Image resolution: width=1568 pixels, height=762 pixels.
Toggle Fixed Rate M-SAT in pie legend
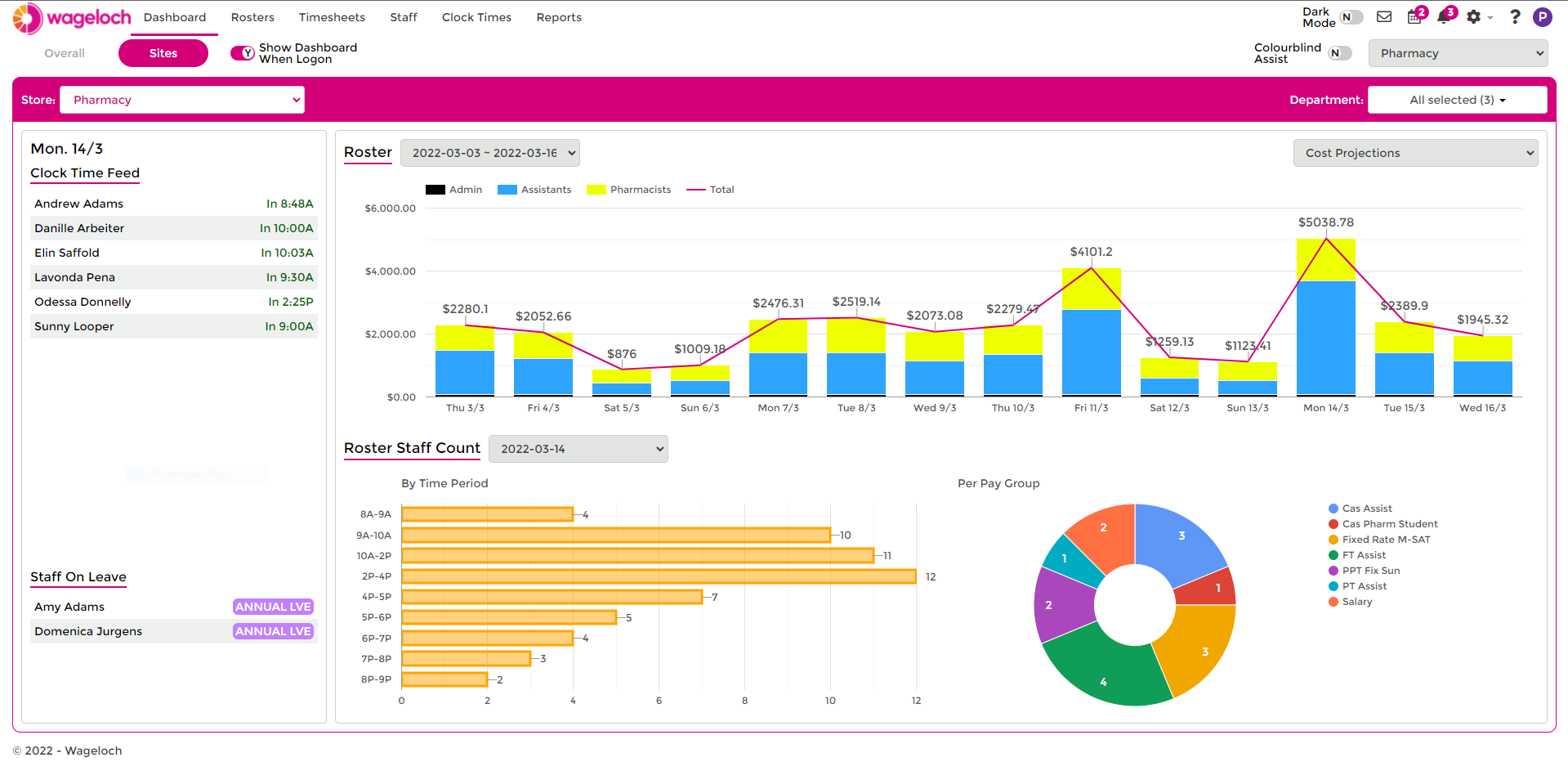tap(1379, 540)
